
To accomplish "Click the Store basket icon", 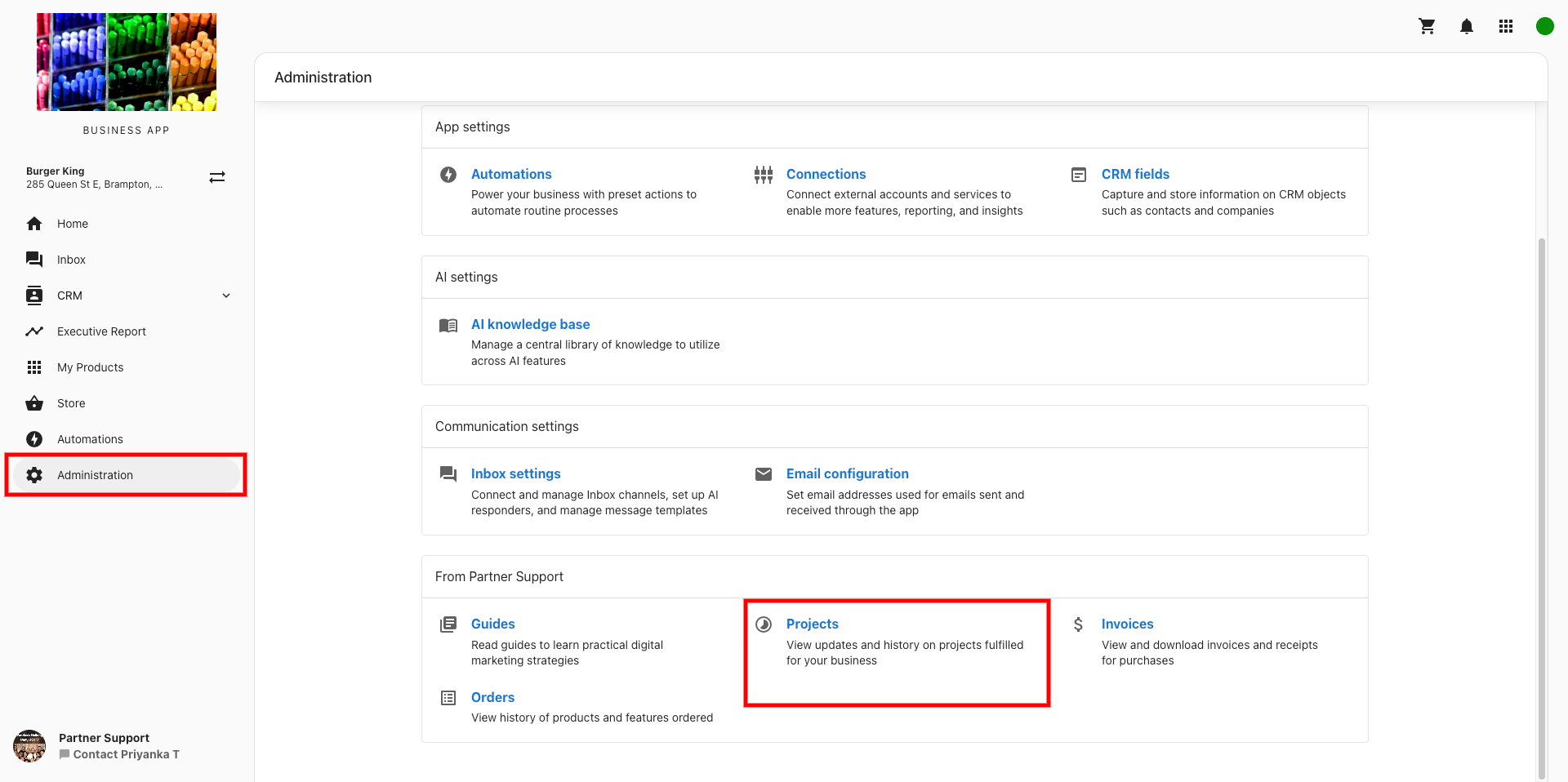I will [34, 403].
